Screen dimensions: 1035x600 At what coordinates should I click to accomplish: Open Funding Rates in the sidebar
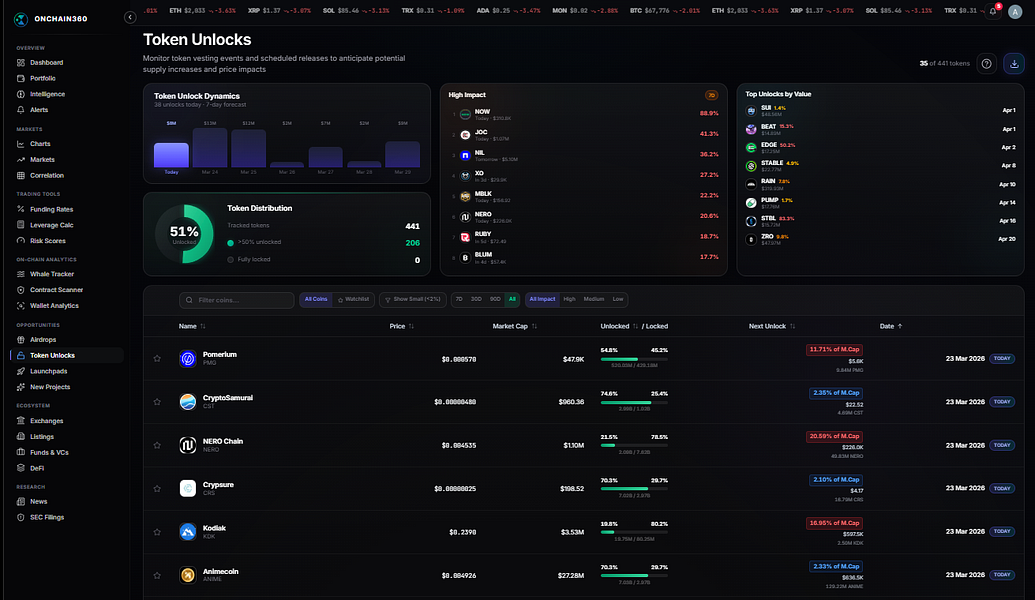point(67,209)
